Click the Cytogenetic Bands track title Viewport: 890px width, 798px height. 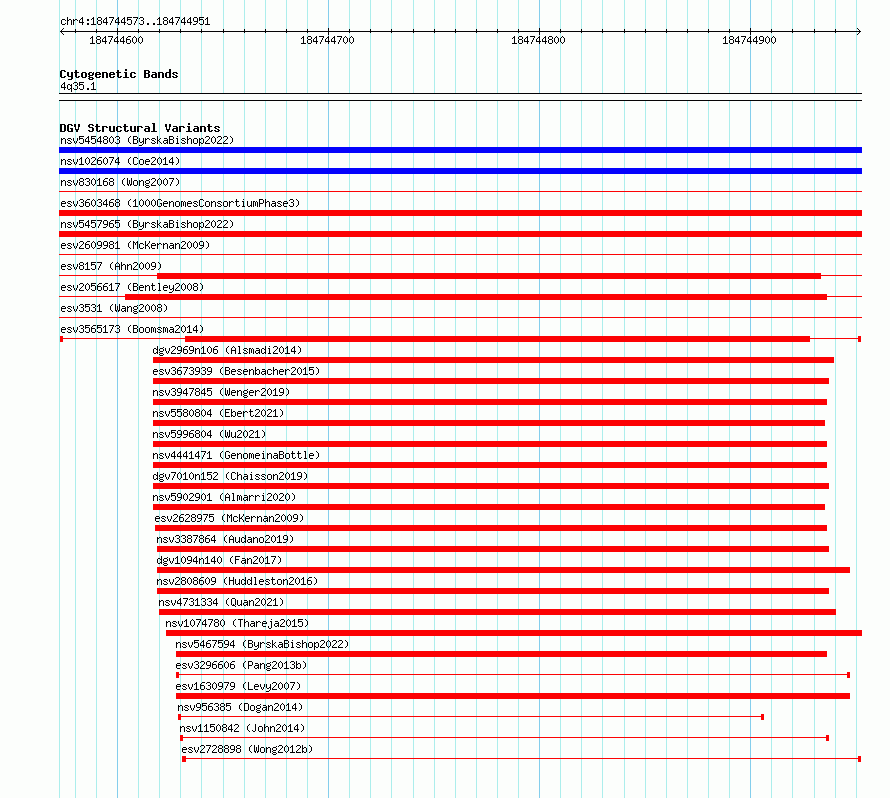point(119,74)
